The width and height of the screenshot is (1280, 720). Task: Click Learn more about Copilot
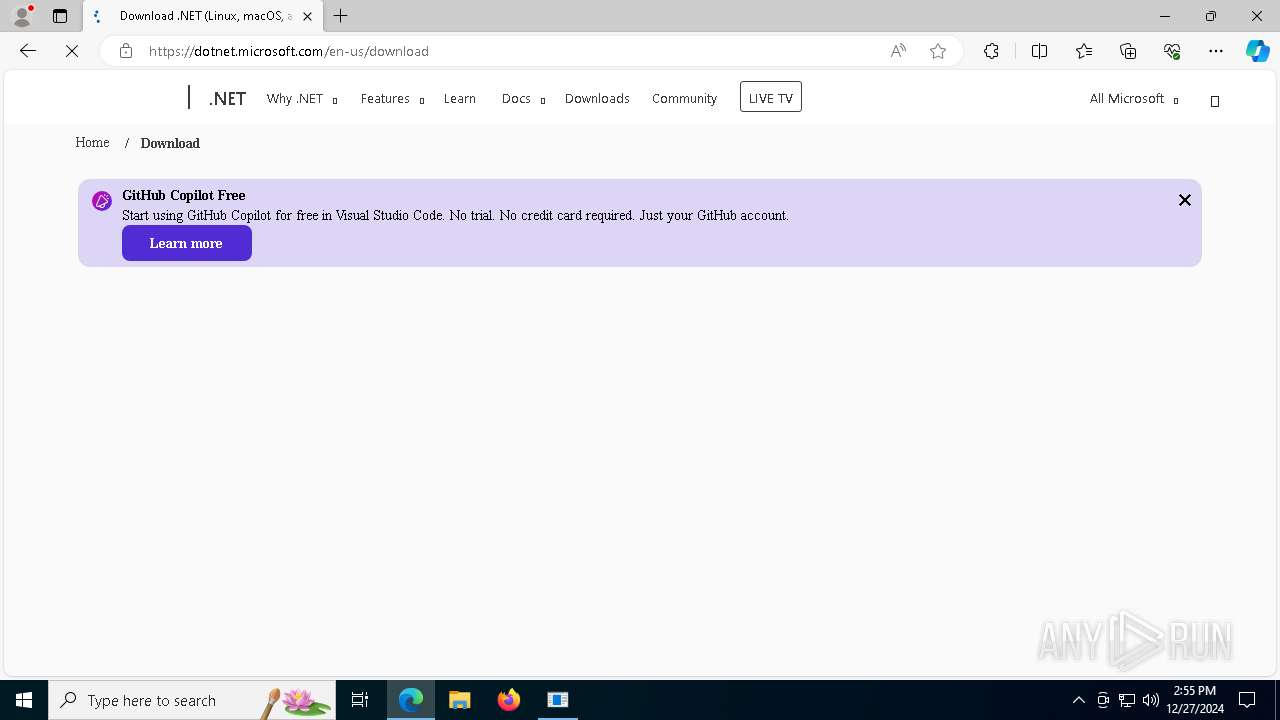click(x=187, y=243)
